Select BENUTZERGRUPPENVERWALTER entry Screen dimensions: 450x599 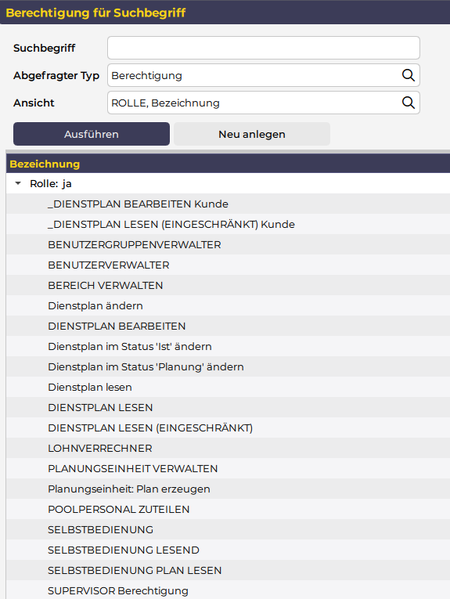[x=228, y=244]
